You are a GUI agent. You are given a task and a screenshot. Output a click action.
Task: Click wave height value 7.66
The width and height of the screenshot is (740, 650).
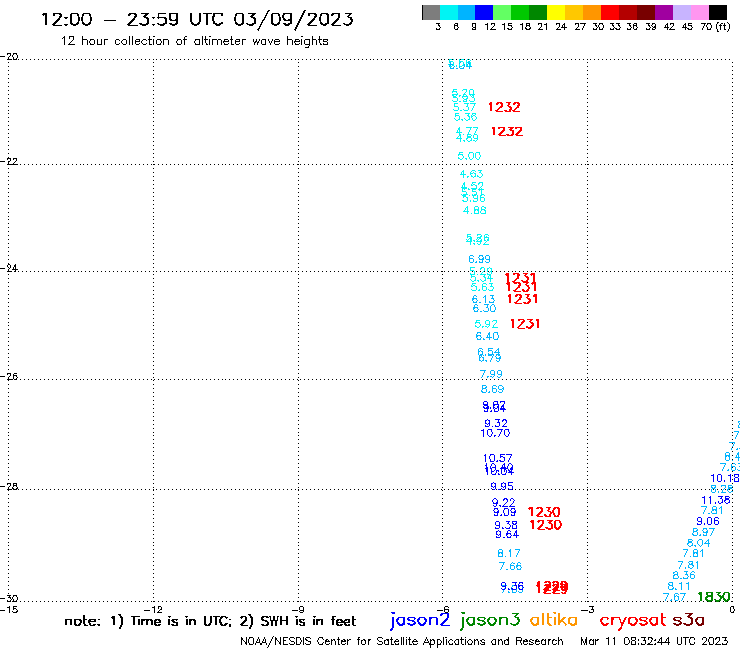tap(510, 566)
